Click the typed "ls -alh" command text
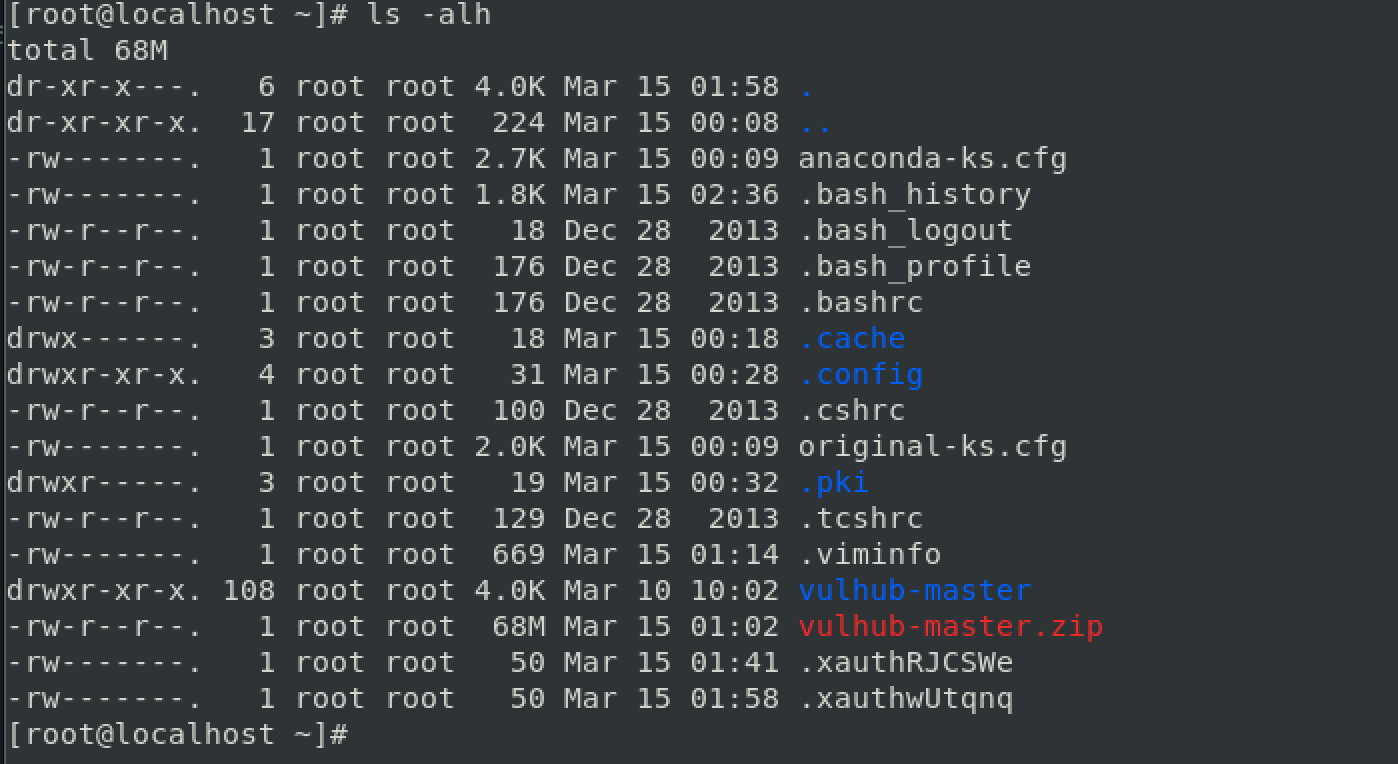 coord(429,15)
